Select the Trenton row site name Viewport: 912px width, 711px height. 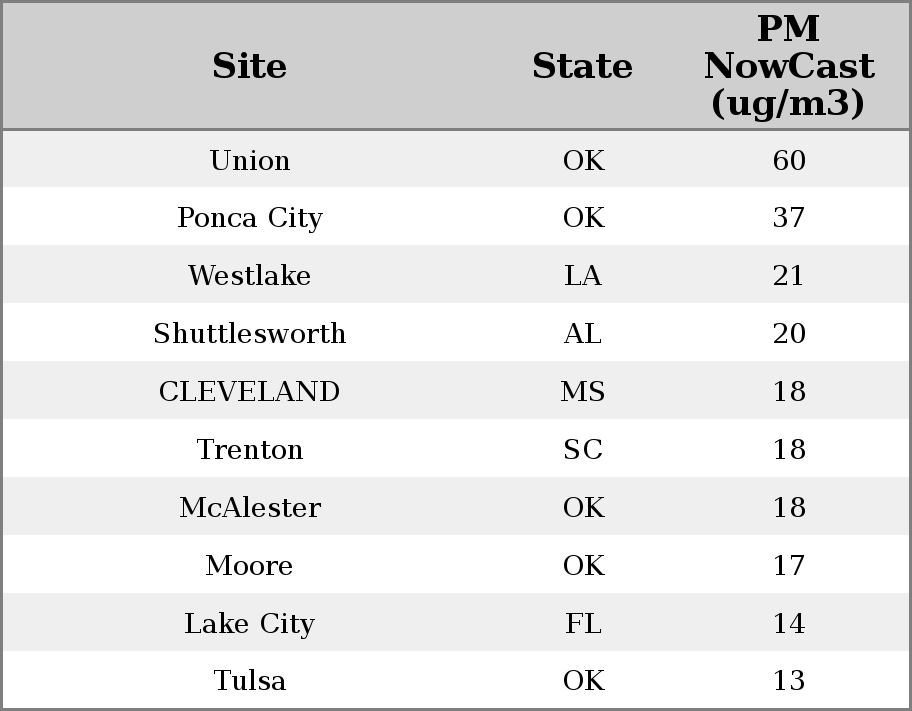[x=250, y=449]
